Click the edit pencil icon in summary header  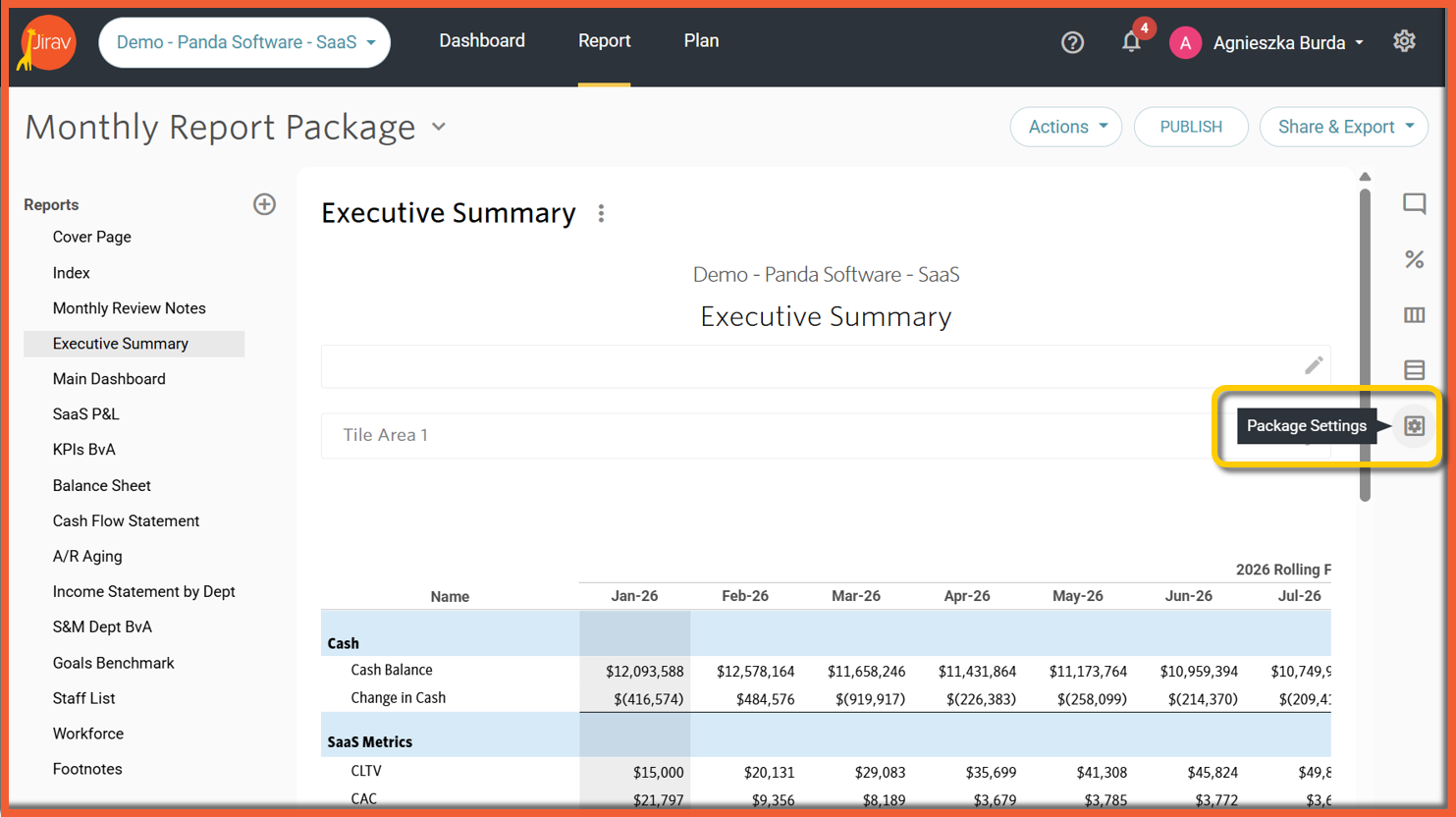click(x=1314, y=365)
